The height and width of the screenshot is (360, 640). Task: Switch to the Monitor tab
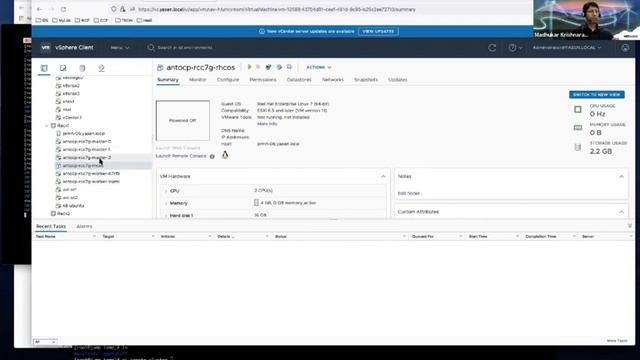tap(198, 80)
